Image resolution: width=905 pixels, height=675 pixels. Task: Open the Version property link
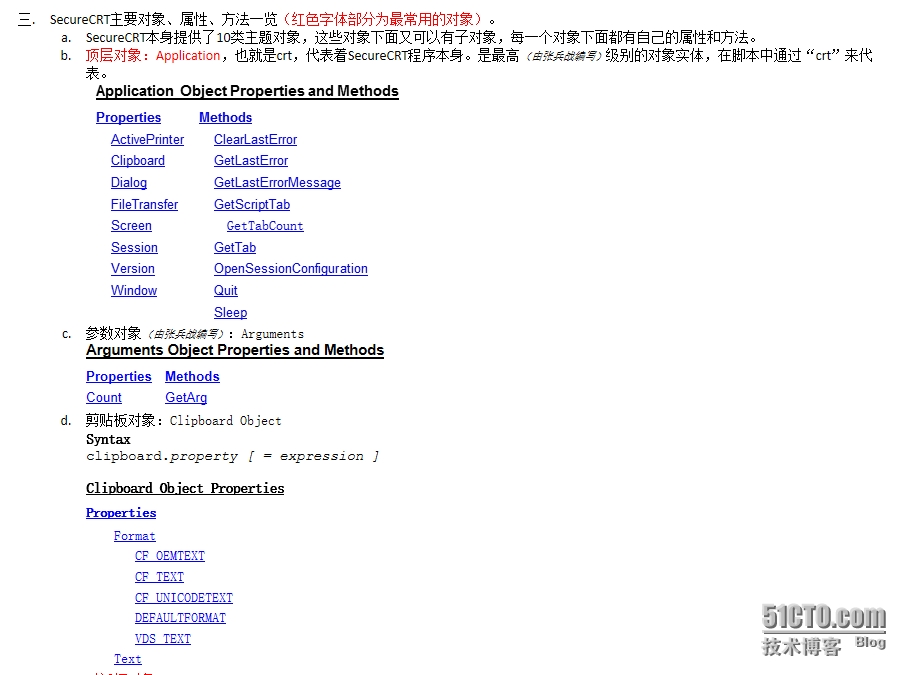point(133,268)
